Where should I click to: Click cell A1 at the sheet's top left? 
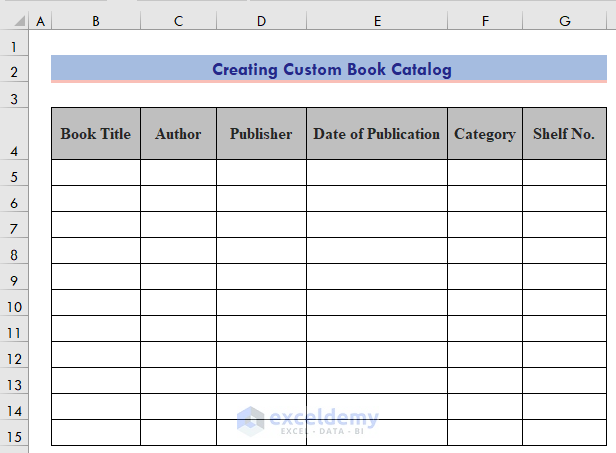[x=40, y=43]
